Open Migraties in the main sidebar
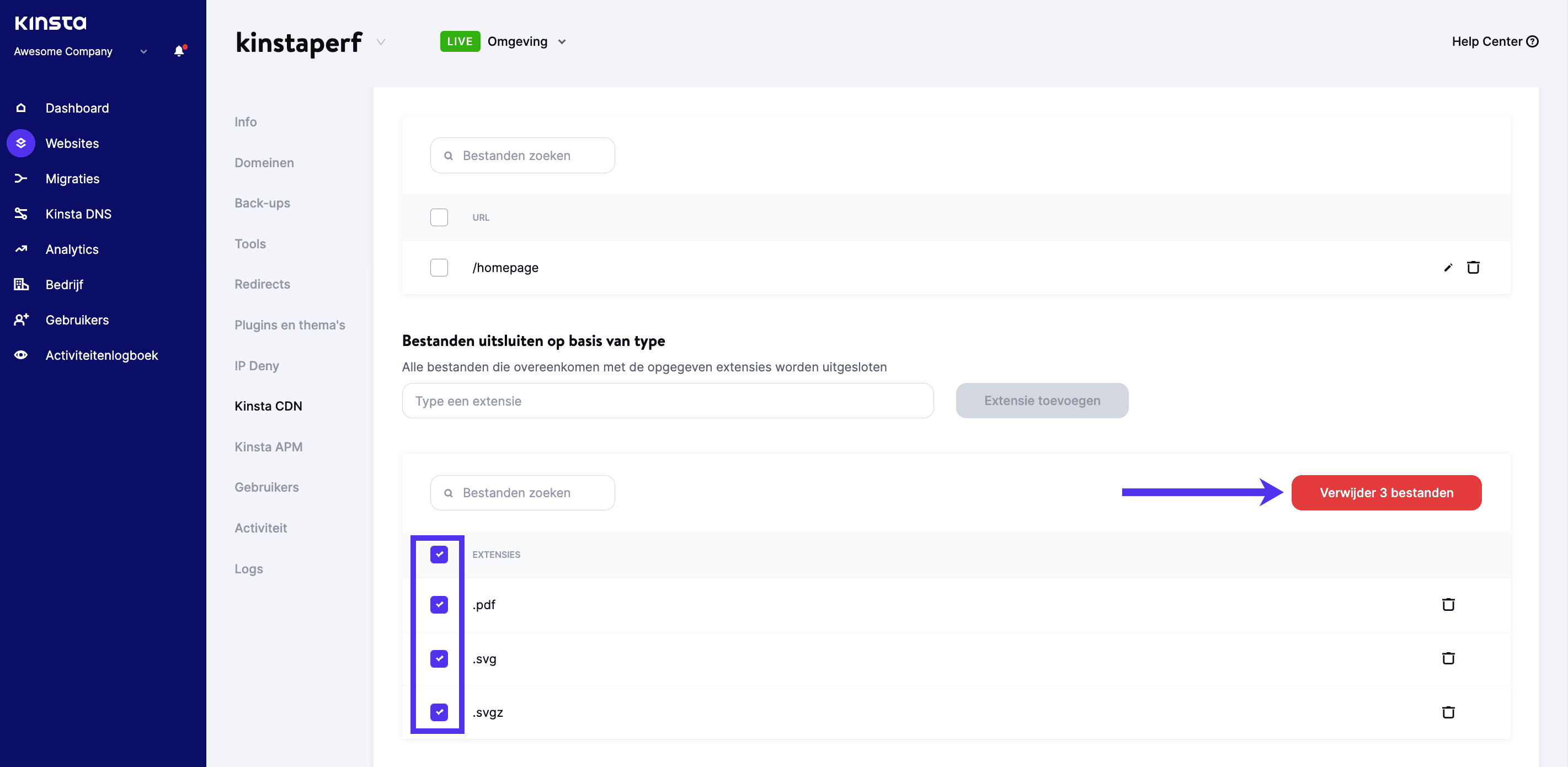Image resolution: width=1568 pixels, height=767 pixels. 72,178
